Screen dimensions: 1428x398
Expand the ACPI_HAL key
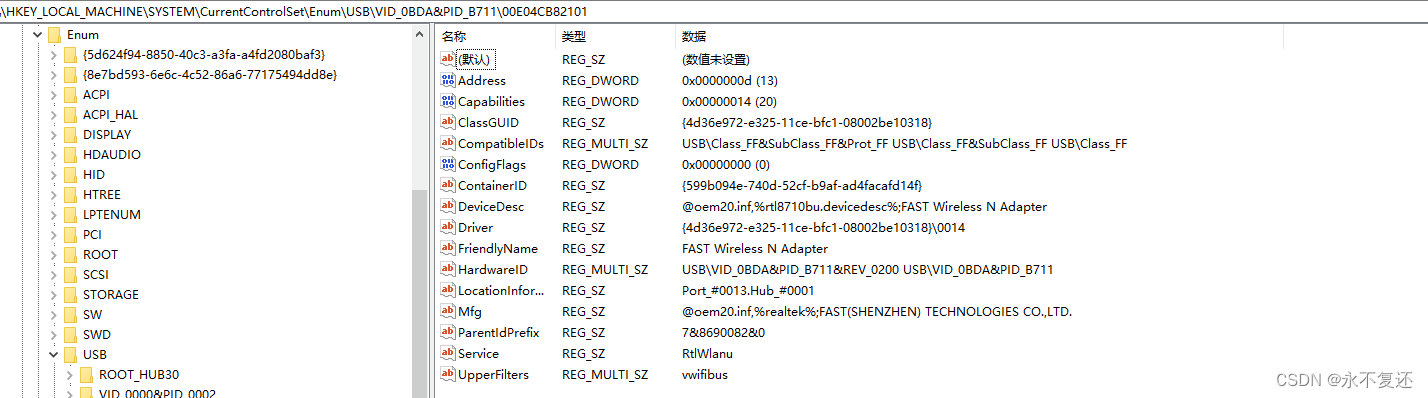coord(53,114)
